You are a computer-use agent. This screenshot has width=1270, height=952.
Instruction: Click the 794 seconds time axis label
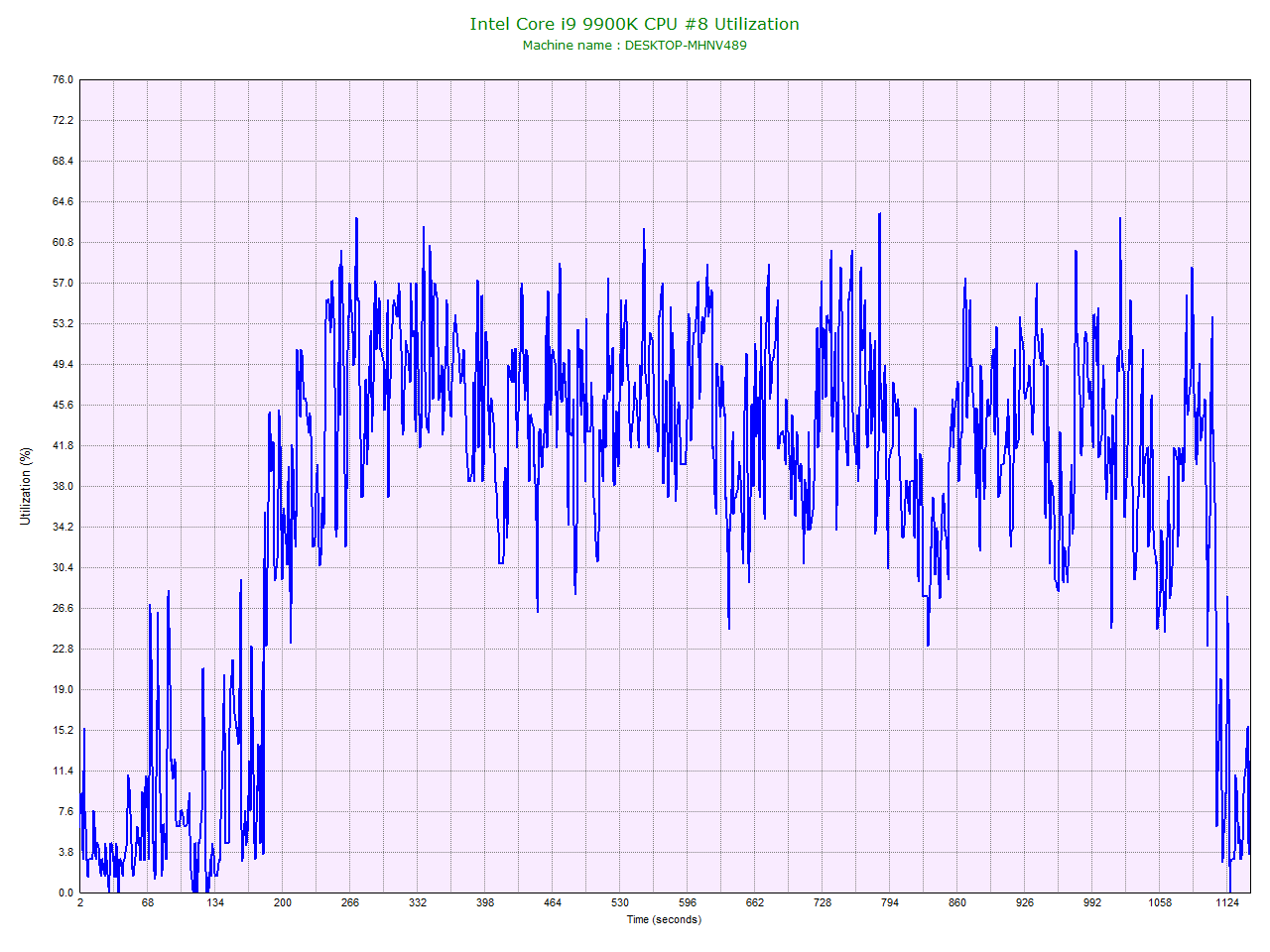pyautogui.click(x=890, y=902)
